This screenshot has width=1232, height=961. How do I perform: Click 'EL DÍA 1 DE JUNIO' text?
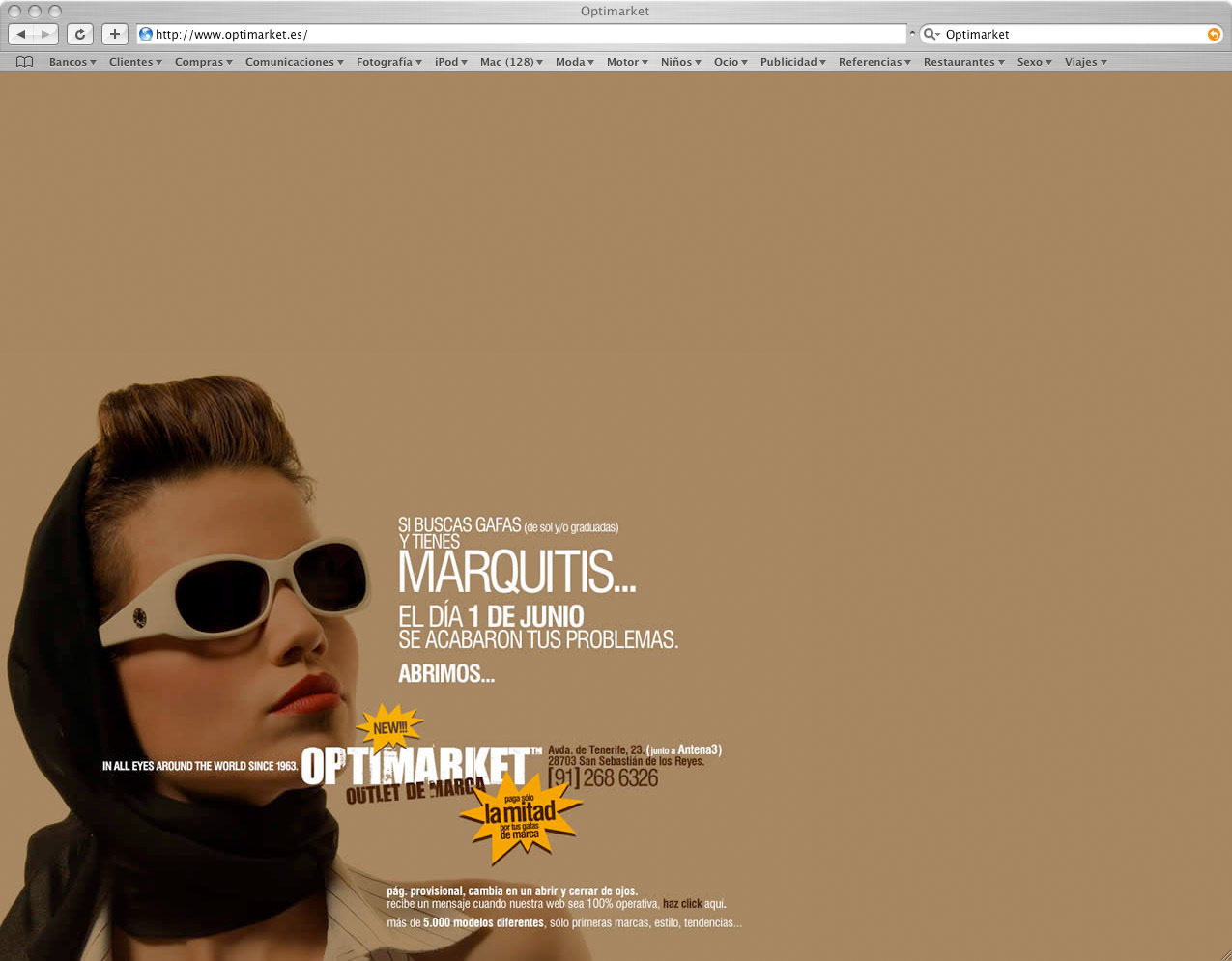(491, 616)
